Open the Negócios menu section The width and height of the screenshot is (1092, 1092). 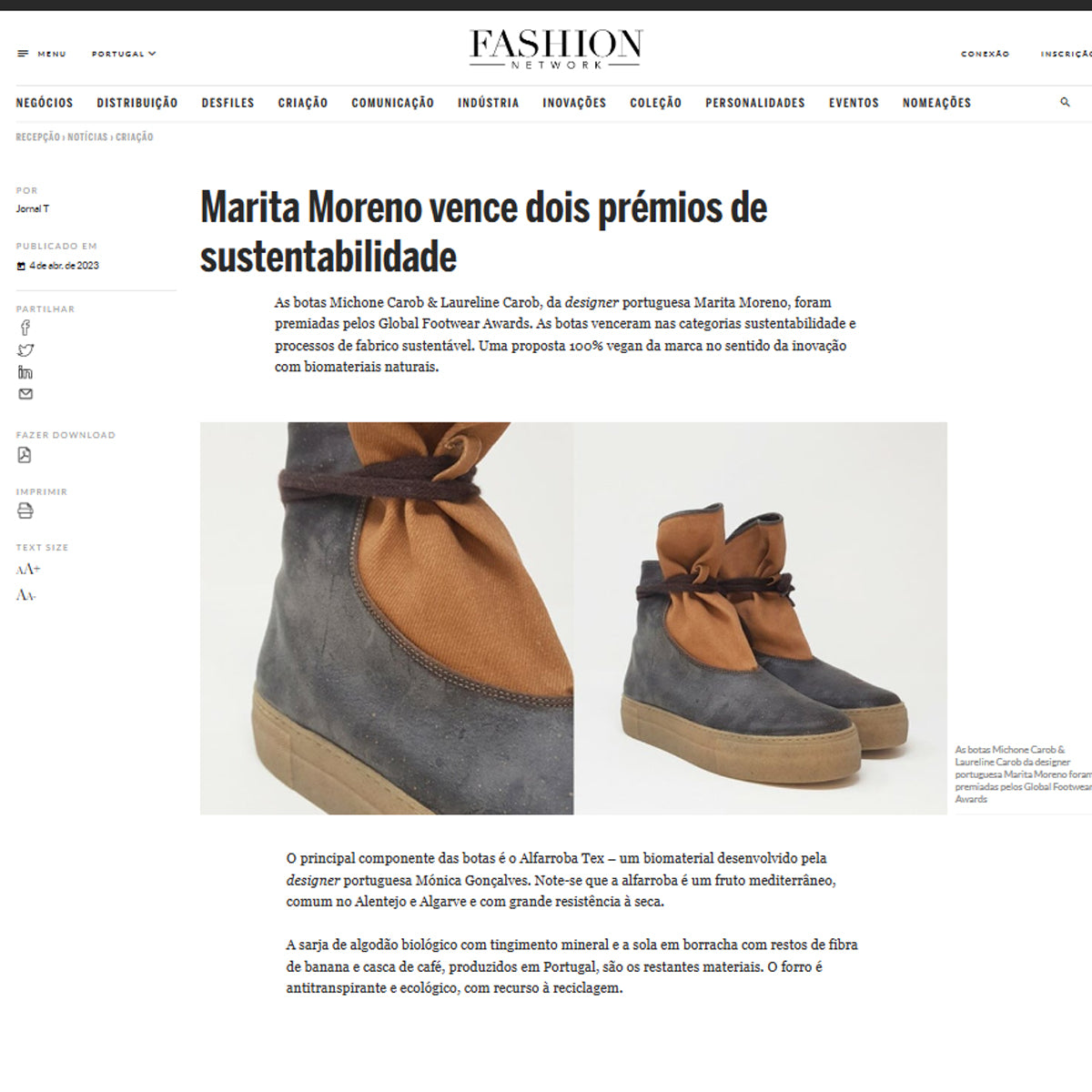(45, 103)
